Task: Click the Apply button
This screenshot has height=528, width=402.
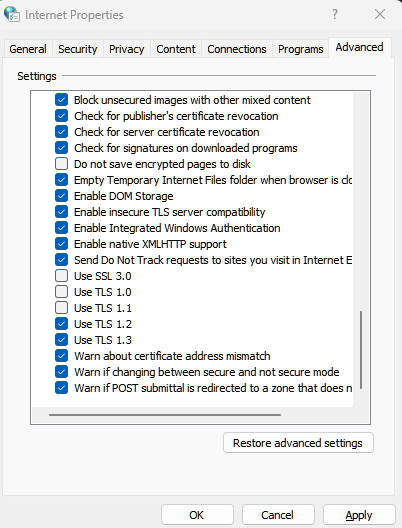Action: coord(359,515)
